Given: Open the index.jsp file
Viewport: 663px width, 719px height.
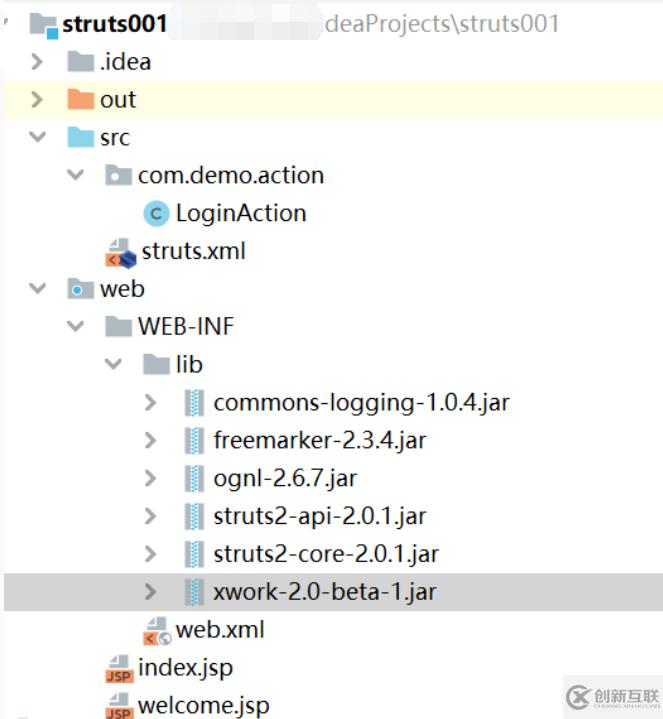Looking at the screenshot, I should [x=185, y=669].
